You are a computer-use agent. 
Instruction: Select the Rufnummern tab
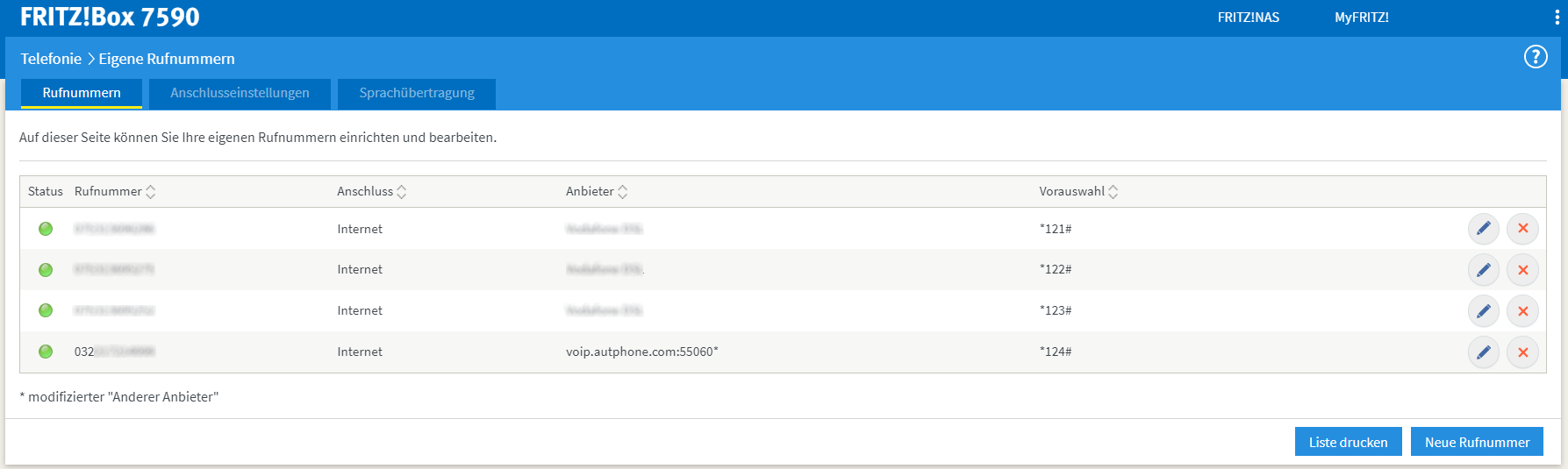point(82,93)
